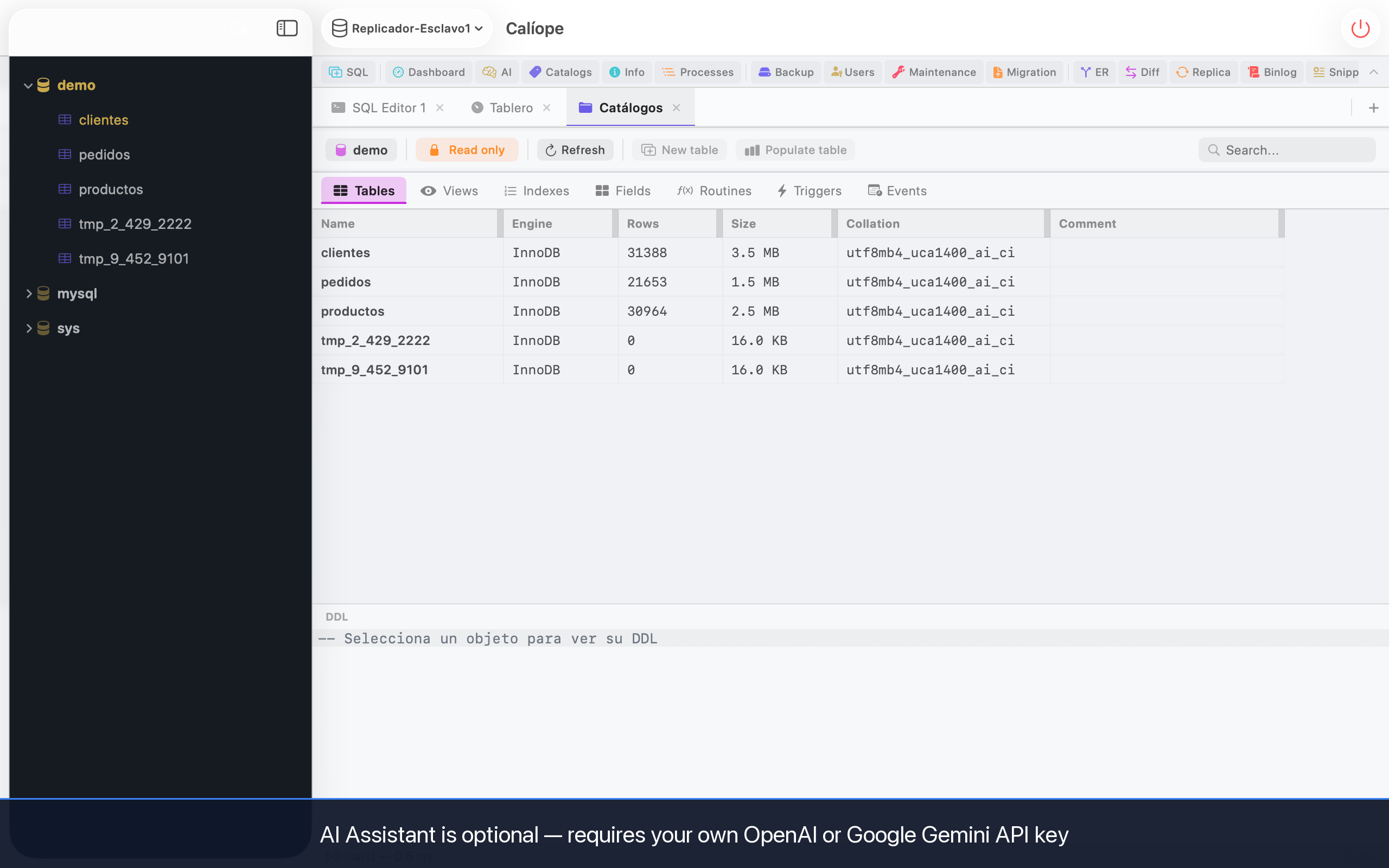Switch to the Events sub-tab
The width and height of the screenshot is (1389, 868).
click(x=897, y=190)
